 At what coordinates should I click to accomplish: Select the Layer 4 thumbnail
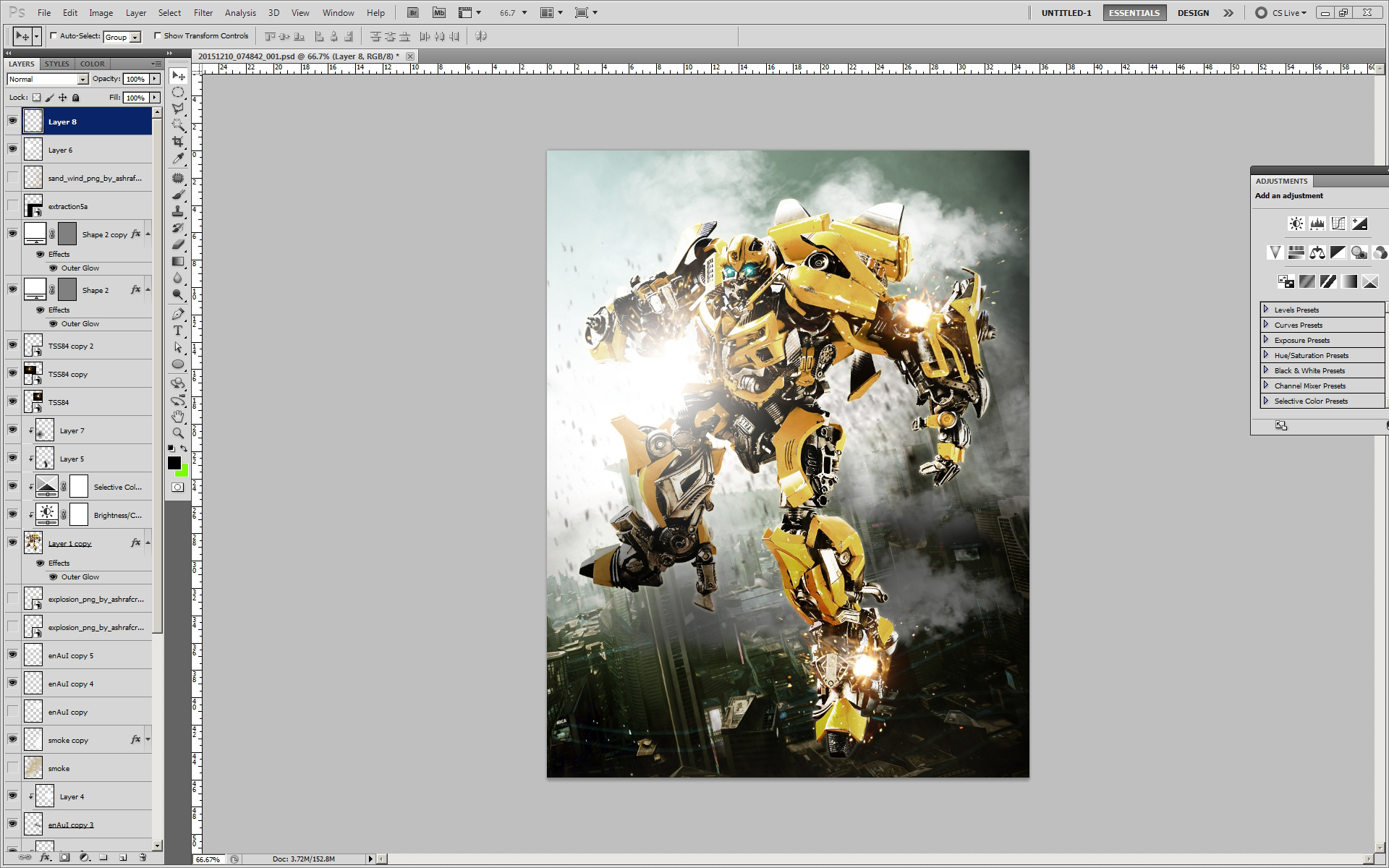[45, 796]
